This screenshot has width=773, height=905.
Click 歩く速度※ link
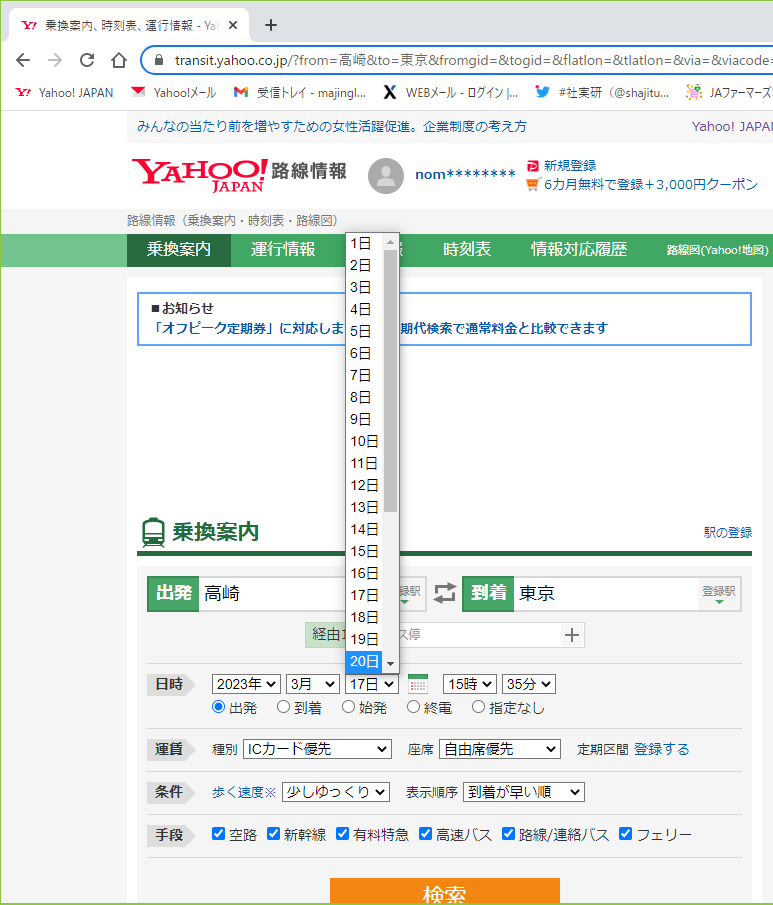[x=244, y=792]
